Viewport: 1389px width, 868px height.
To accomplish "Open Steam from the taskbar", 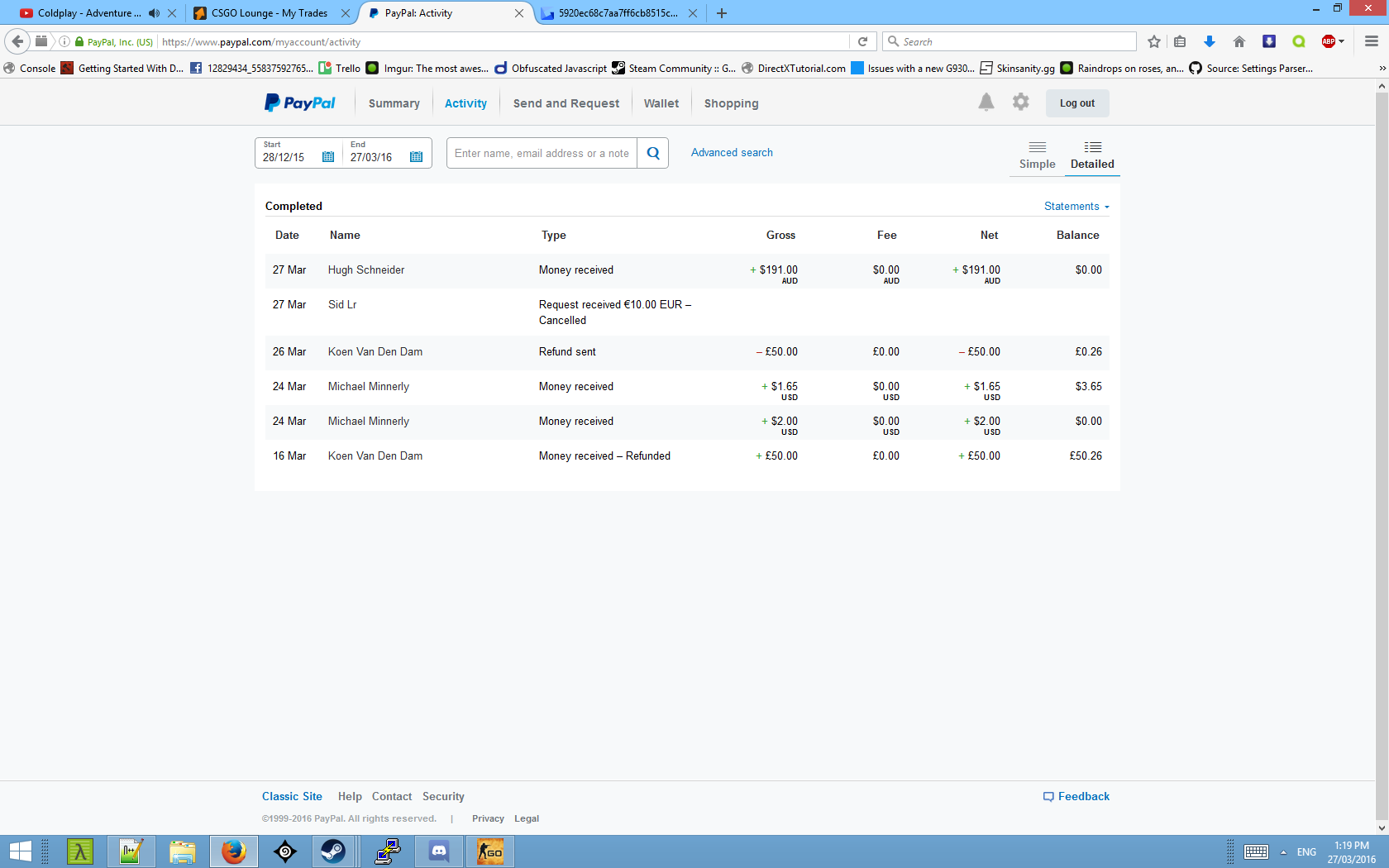I will 333,851.
